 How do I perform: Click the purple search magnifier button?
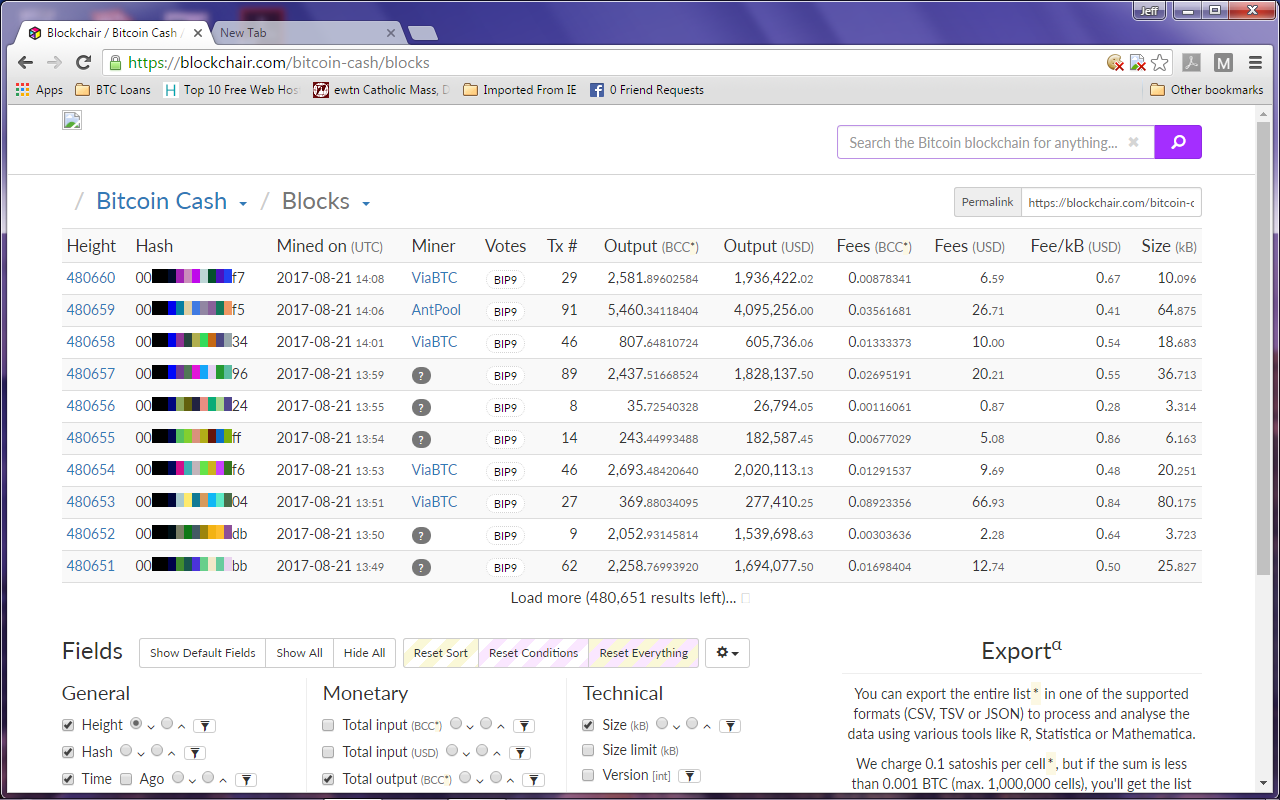click(x=1178, y=142)
